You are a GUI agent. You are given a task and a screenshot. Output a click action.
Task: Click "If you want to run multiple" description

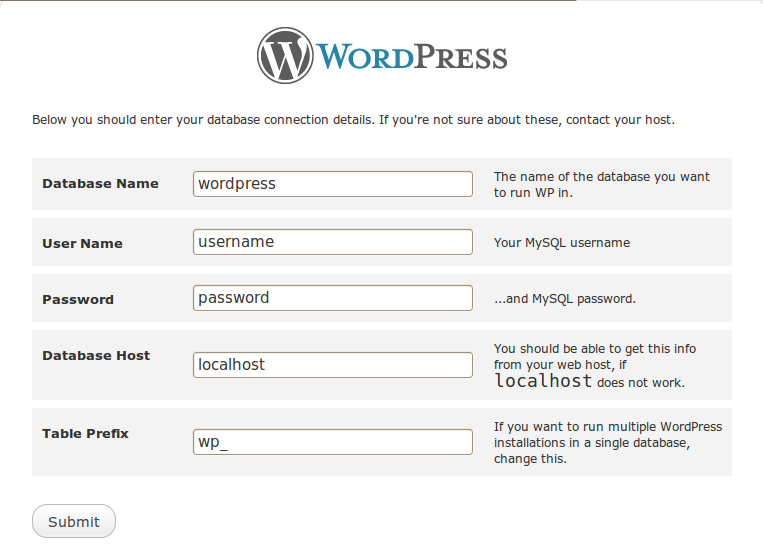608,443
